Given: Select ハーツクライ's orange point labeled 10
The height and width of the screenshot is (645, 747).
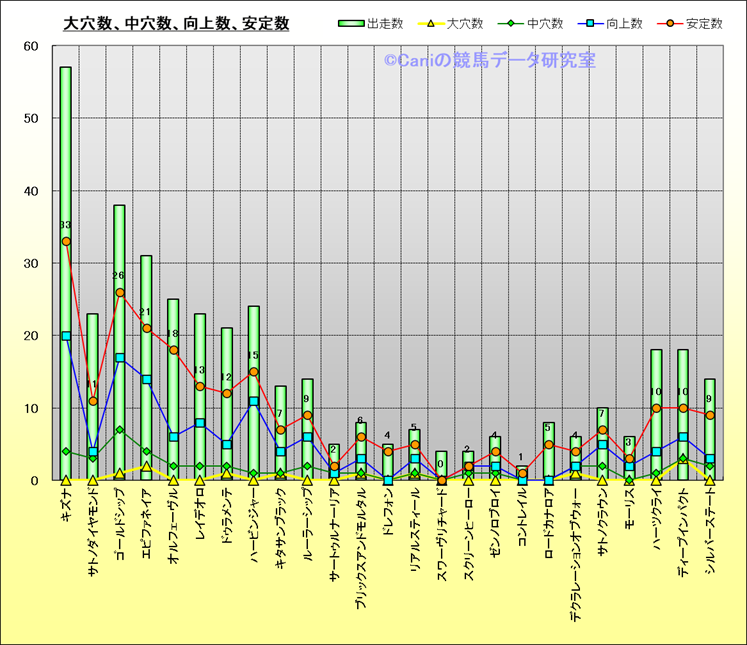Looking at the screenshot, I should 656,408.
